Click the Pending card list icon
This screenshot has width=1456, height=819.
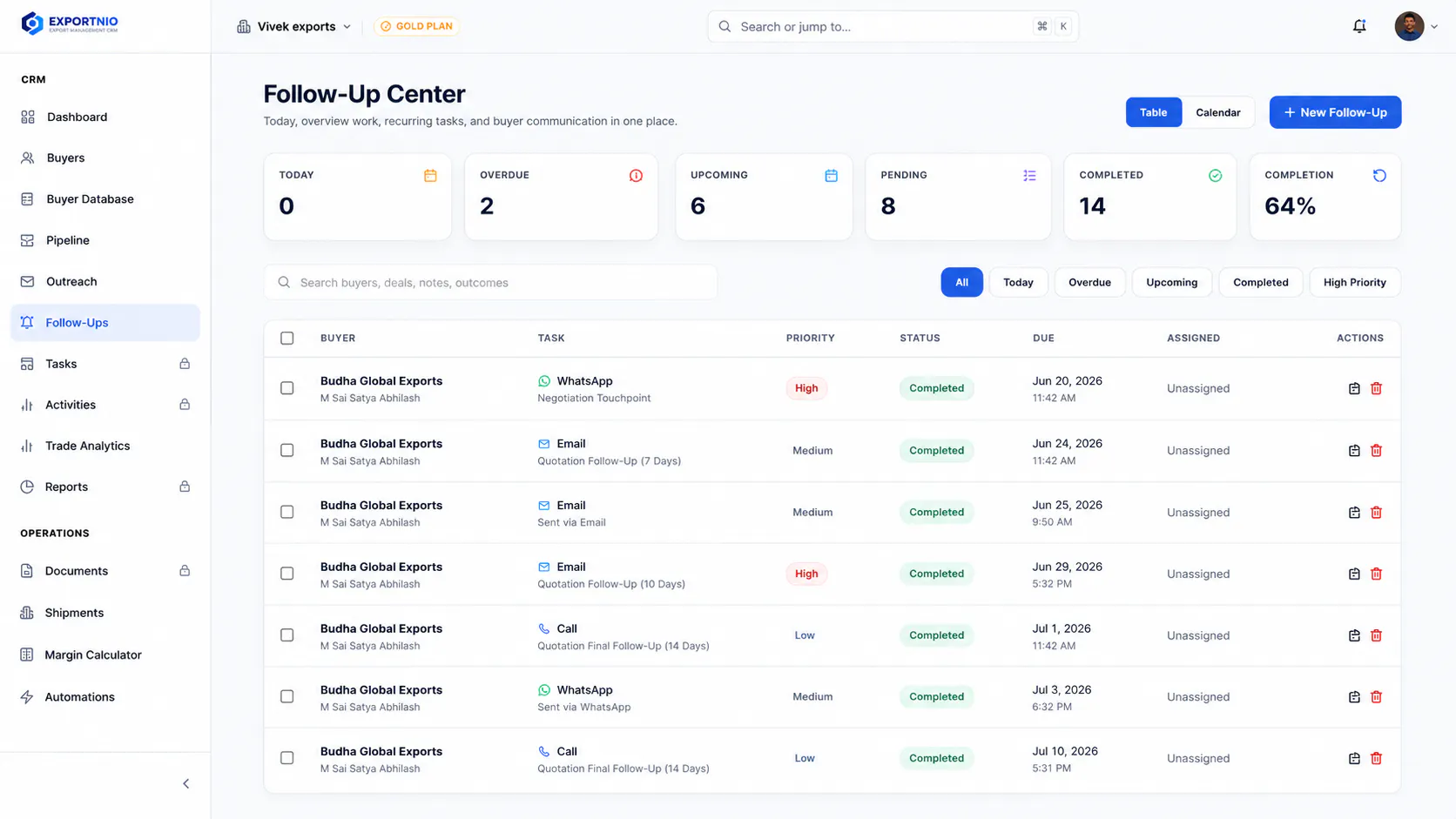tap(1029, 176)
